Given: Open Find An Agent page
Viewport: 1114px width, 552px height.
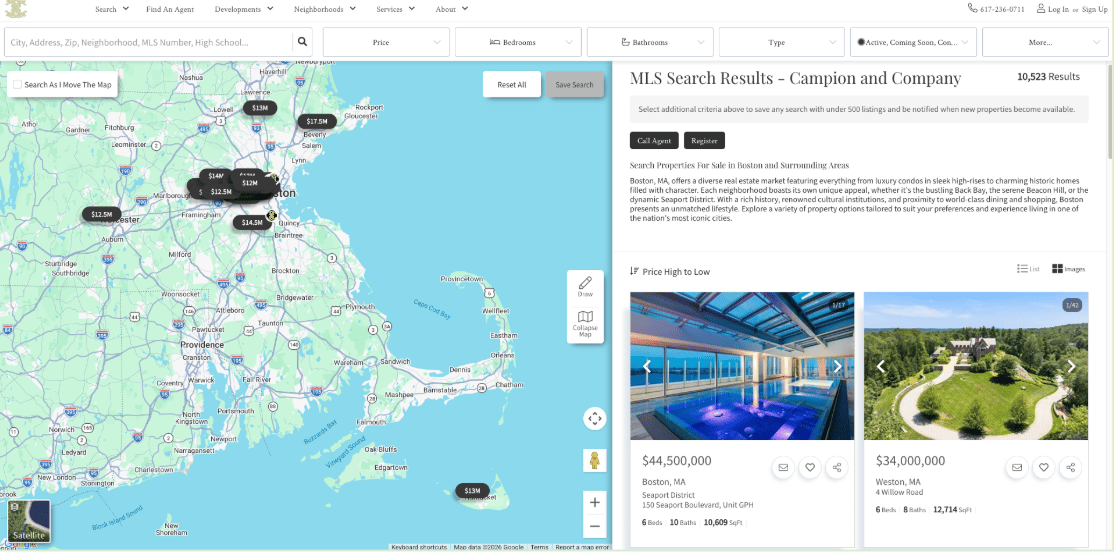Looking at the screenshot, I should [170, 9].
